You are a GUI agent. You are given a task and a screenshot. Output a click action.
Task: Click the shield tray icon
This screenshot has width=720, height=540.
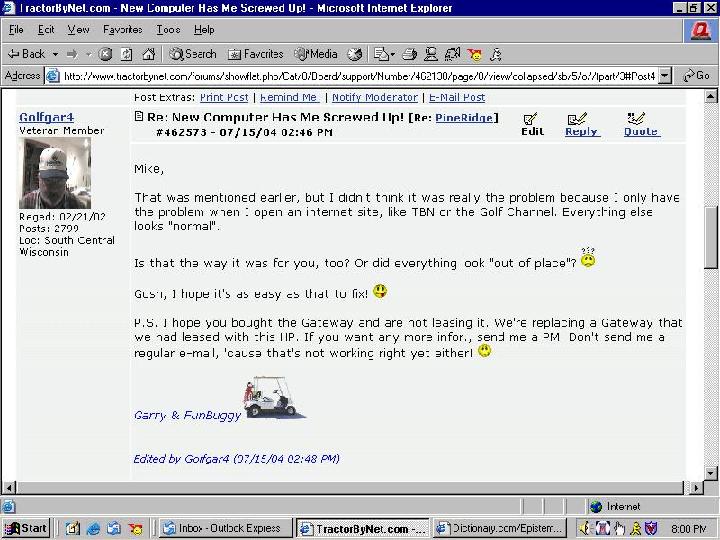651,529
